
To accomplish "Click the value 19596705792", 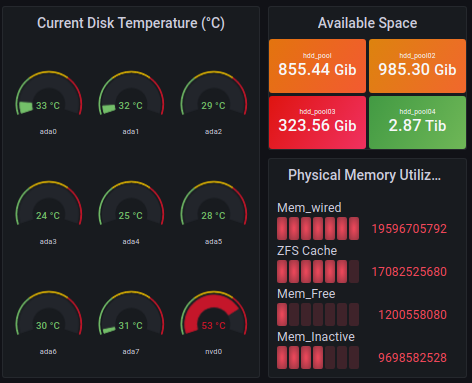I will tap(409, 229).
